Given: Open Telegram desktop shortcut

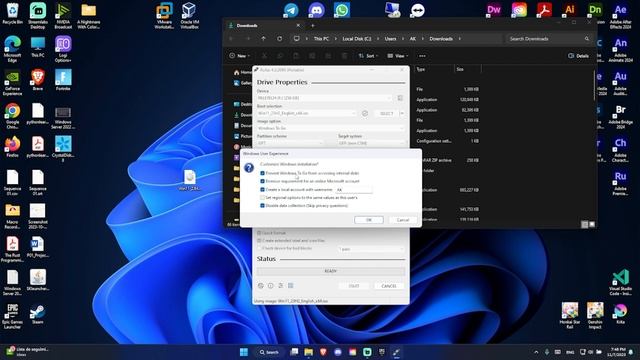Looking at the screenshot, I should [291, 10].
